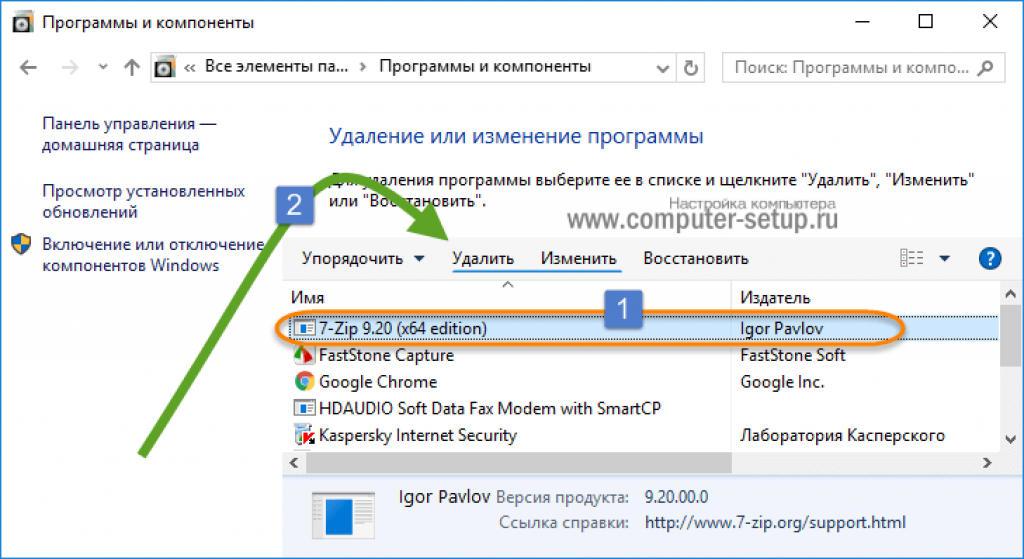
Task: Open Просмотр установленных обновлений link
Action: (144, 201)
